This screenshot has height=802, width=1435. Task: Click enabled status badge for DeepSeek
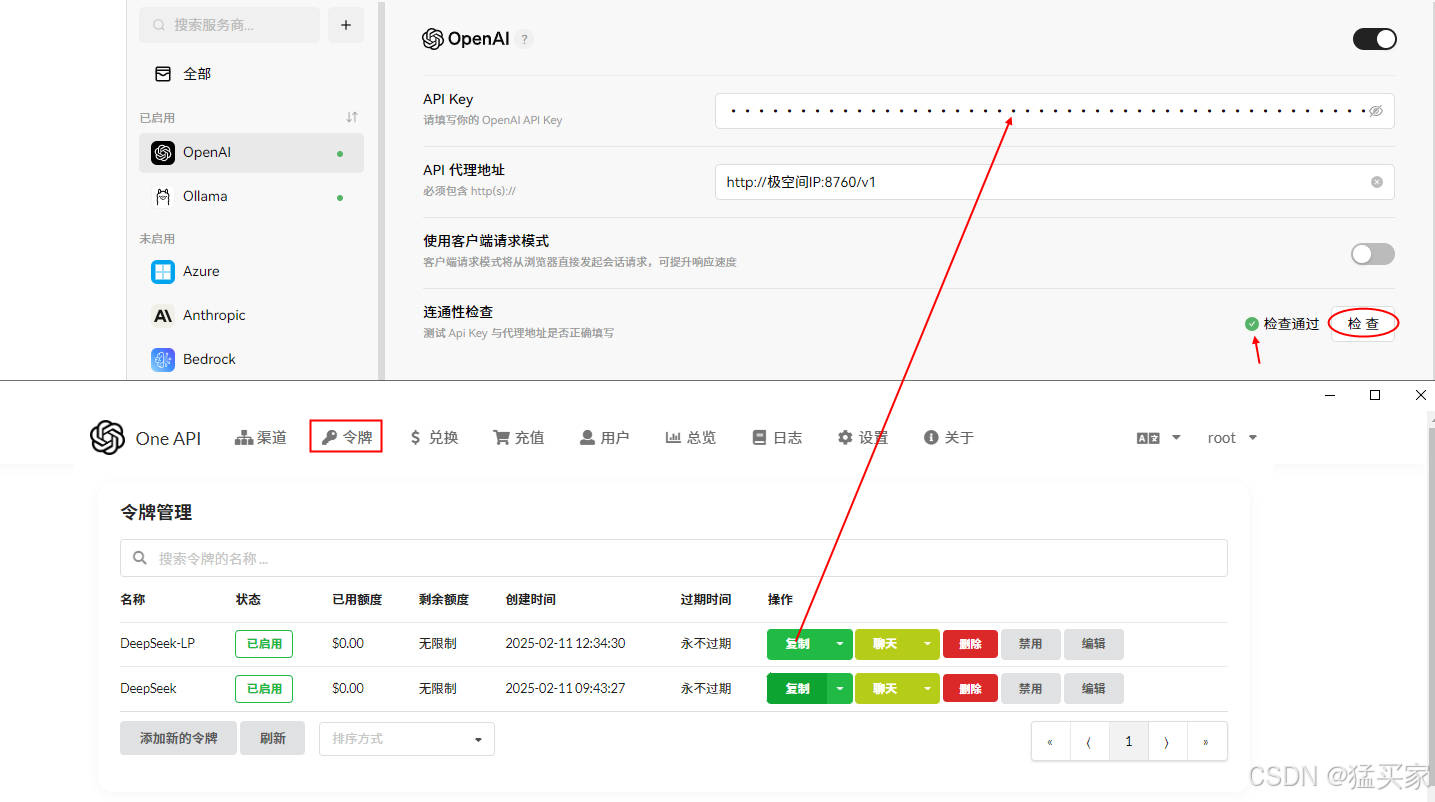264,689
